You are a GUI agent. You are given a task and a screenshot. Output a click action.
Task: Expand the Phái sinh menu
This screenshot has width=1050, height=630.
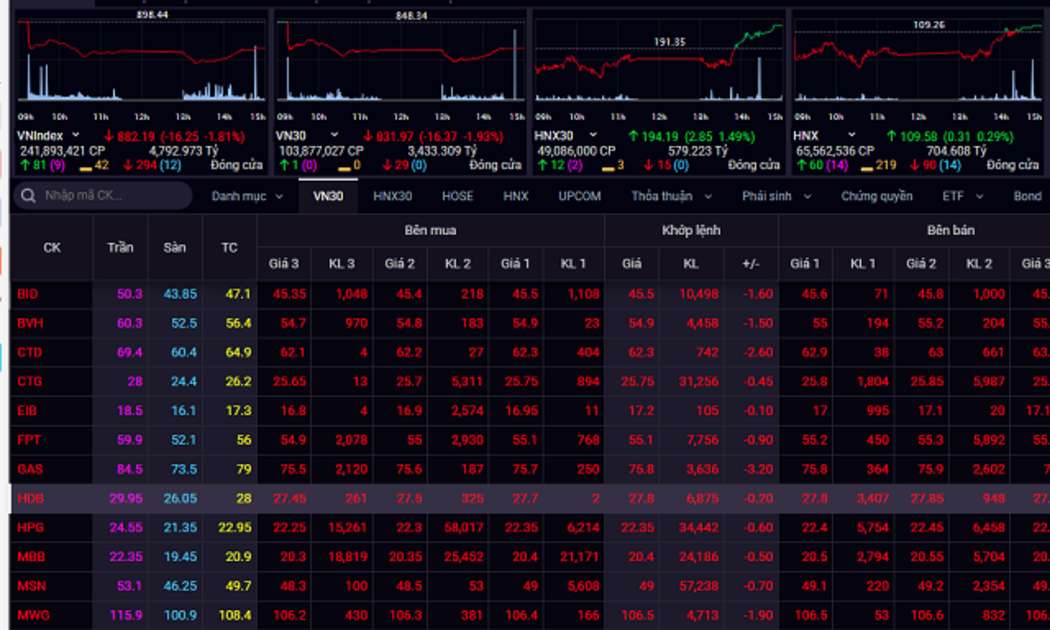[x=780, y=196]
